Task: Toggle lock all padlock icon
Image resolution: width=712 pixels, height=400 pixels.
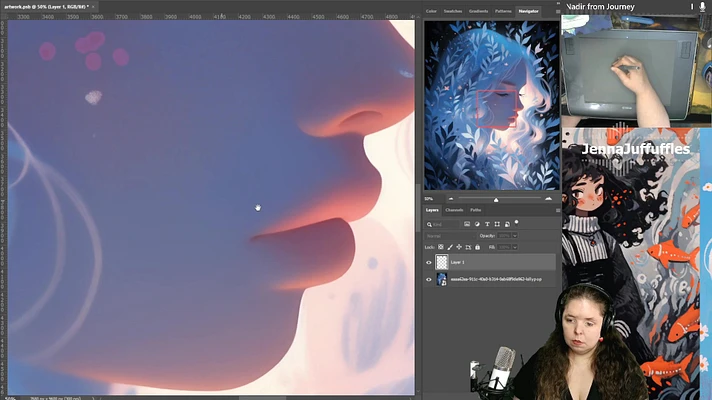Action: tap(477, 247)
